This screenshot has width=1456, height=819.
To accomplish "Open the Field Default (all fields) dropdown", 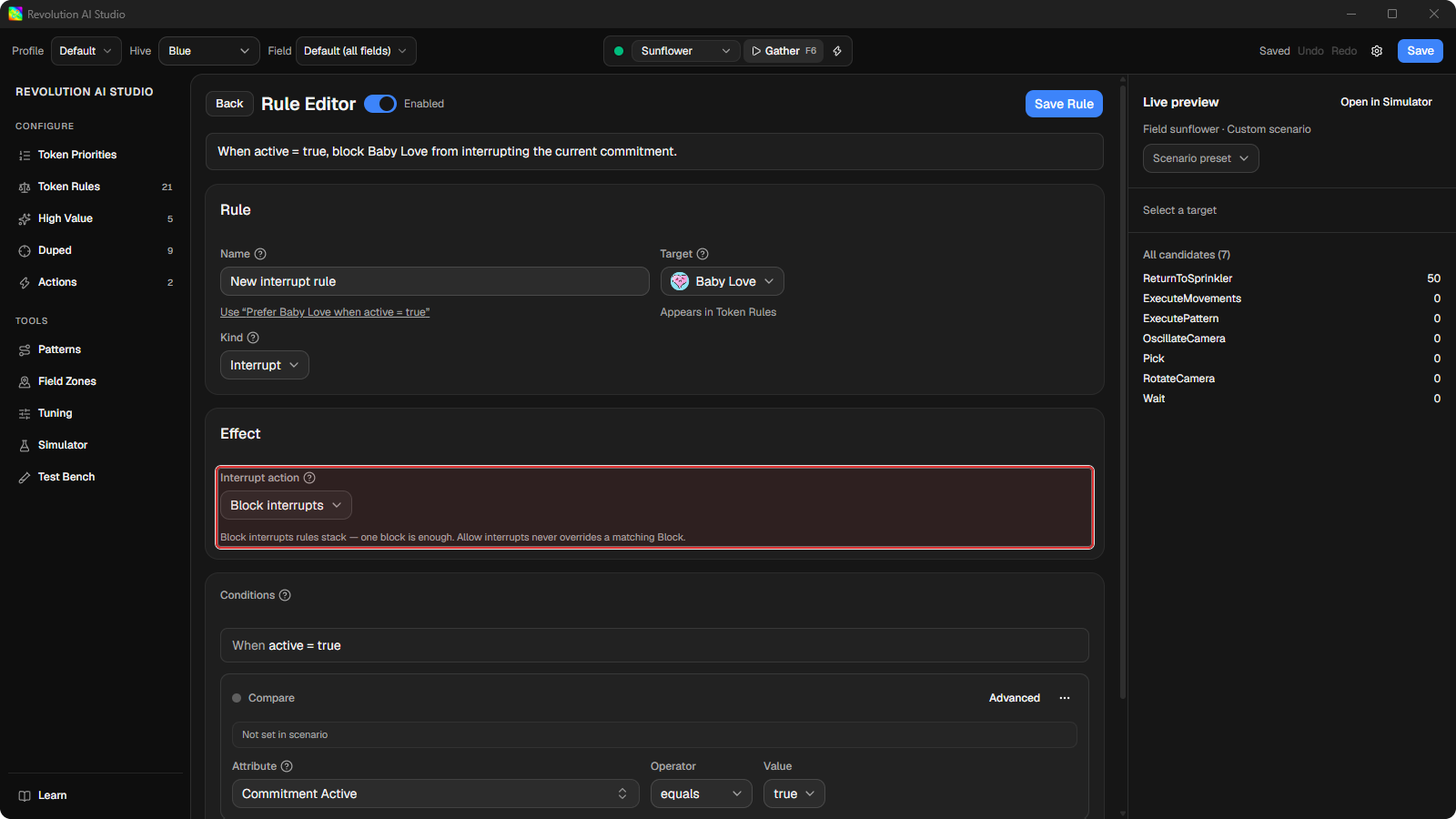I will (x=356, y=51).
